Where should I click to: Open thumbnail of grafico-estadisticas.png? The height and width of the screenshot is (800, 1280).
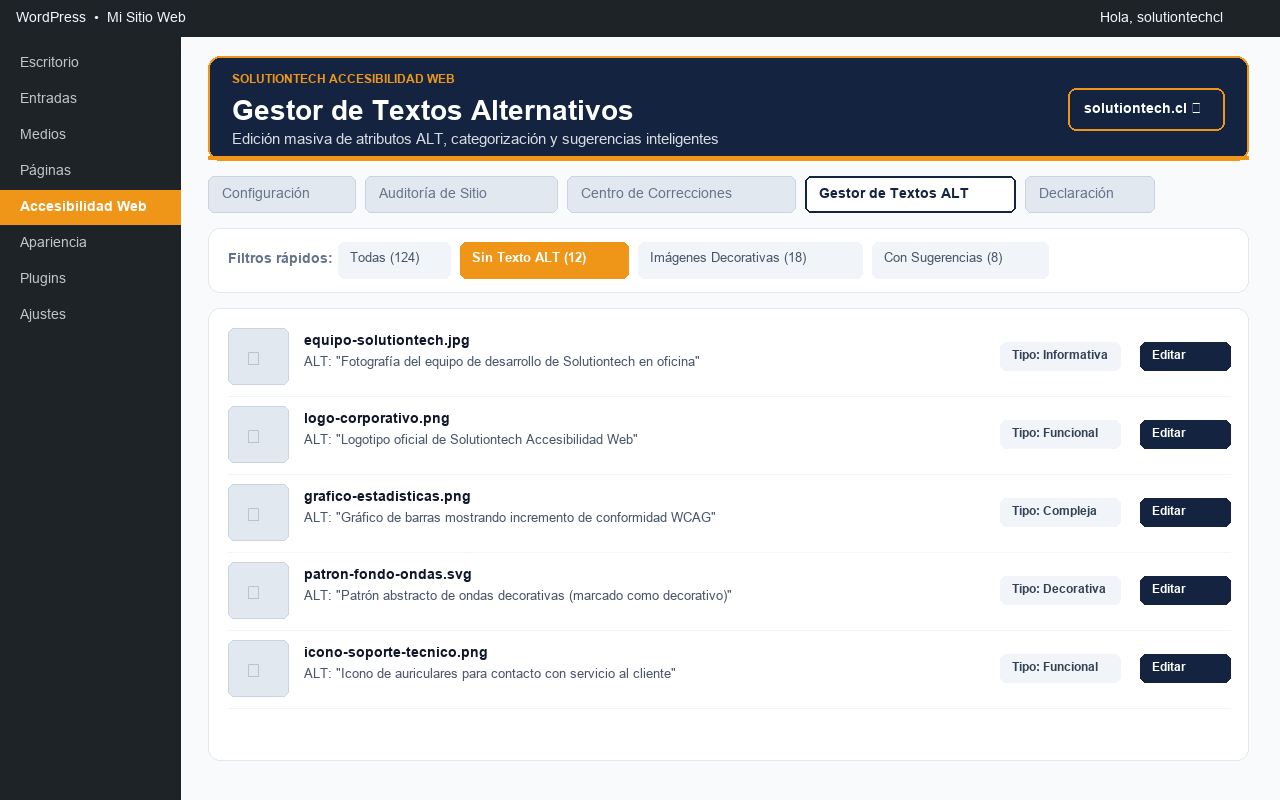[258, 512]
